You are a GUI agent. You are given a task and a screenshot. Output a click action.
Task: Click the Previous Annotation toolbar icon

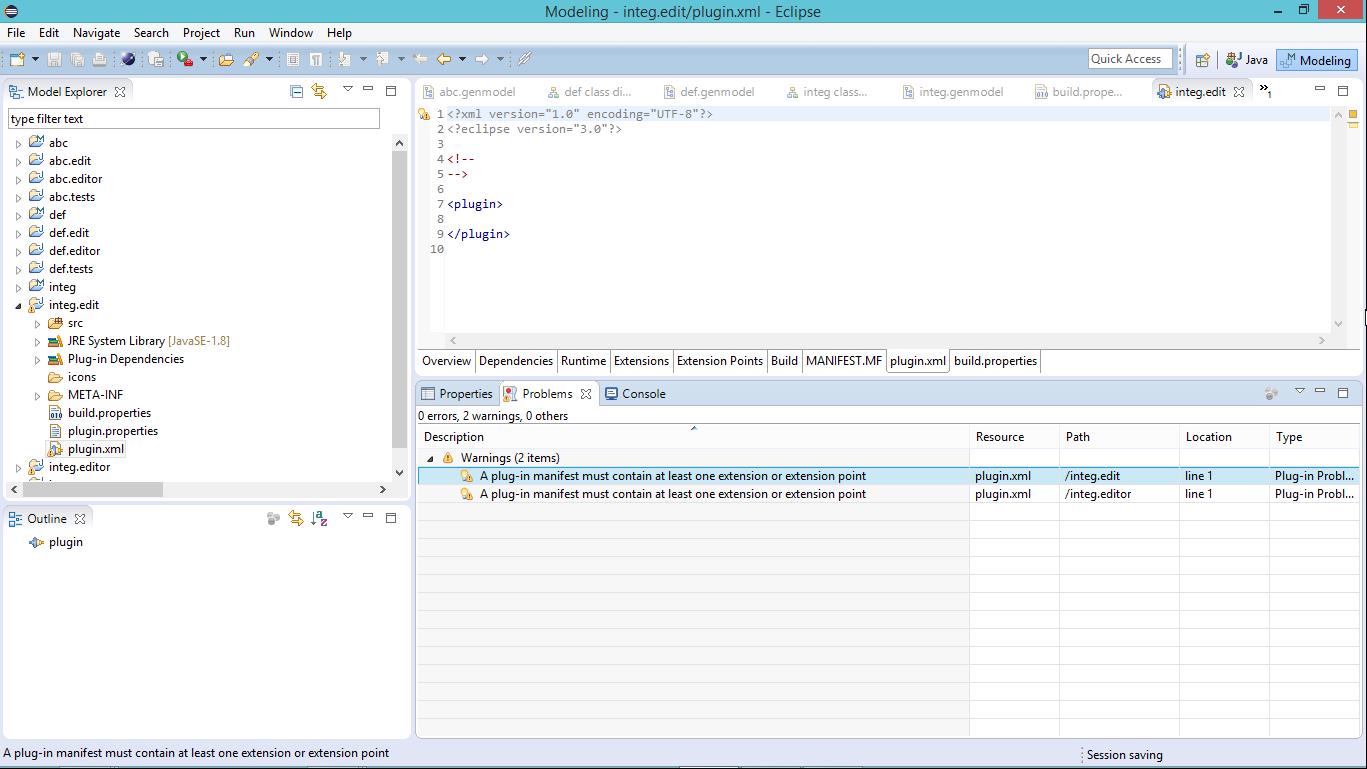[x=382, y=60]
